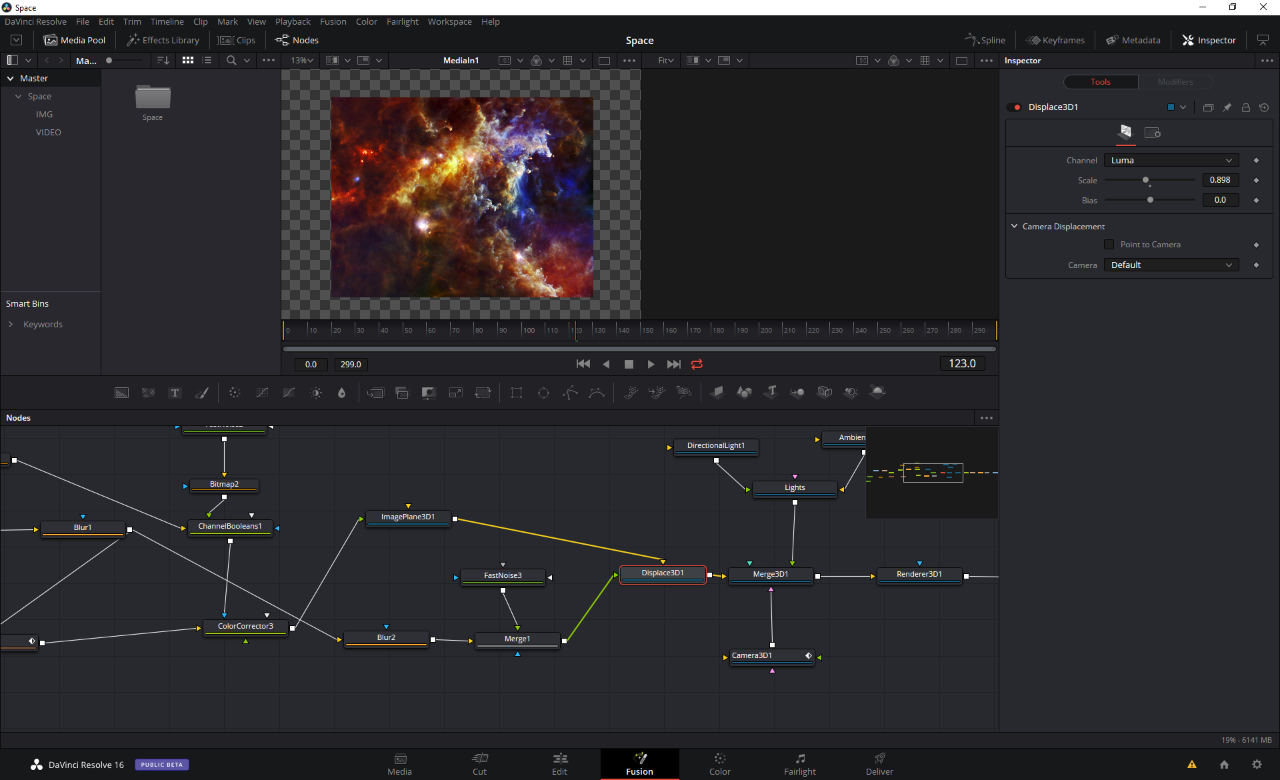Add a pEmitter particle node
Image resolution: width=1280 pixels, height=780 pixels.
tap(632, 392)
